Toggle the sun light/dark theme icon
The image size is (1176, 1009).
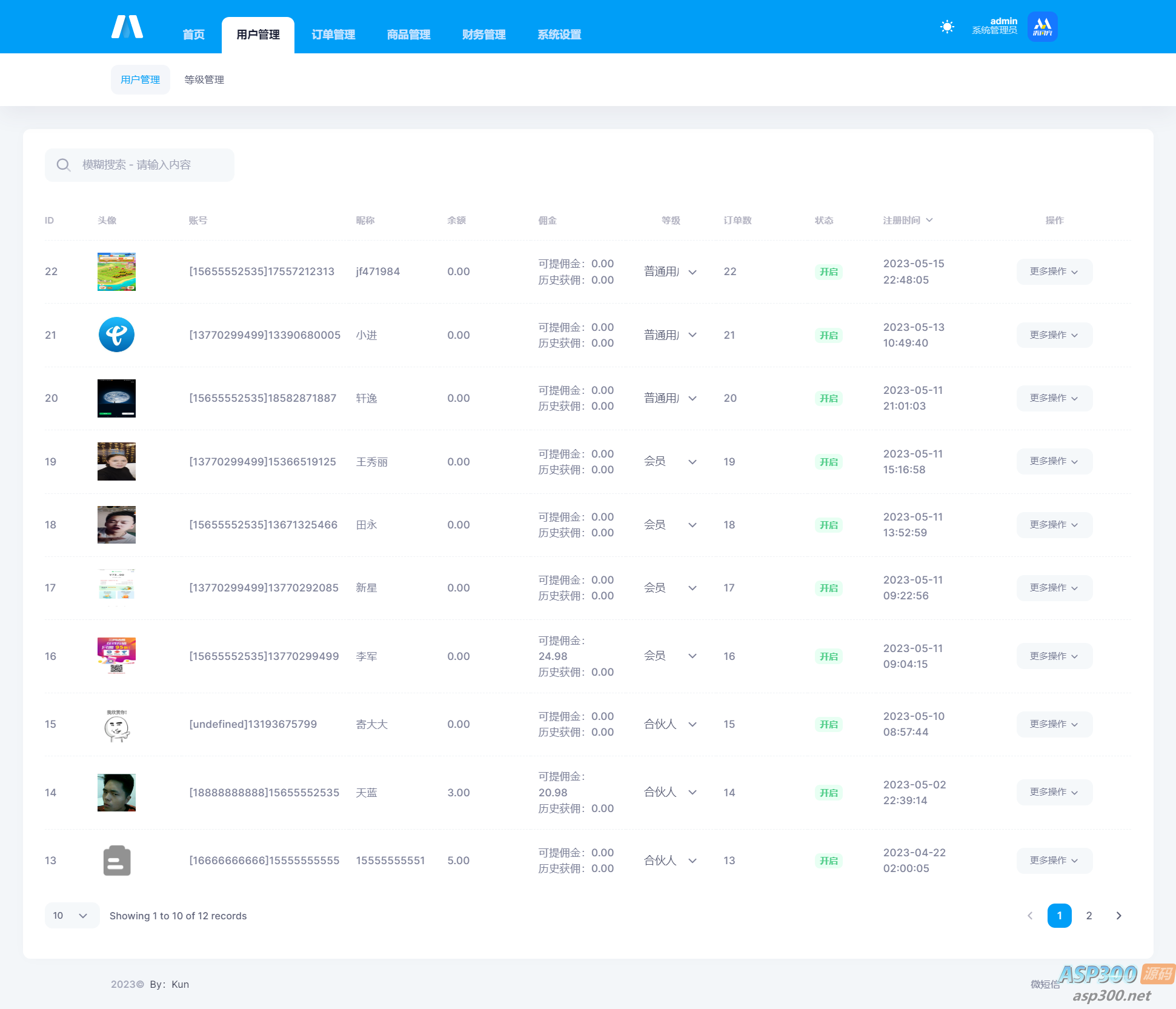tap(947, 27)
